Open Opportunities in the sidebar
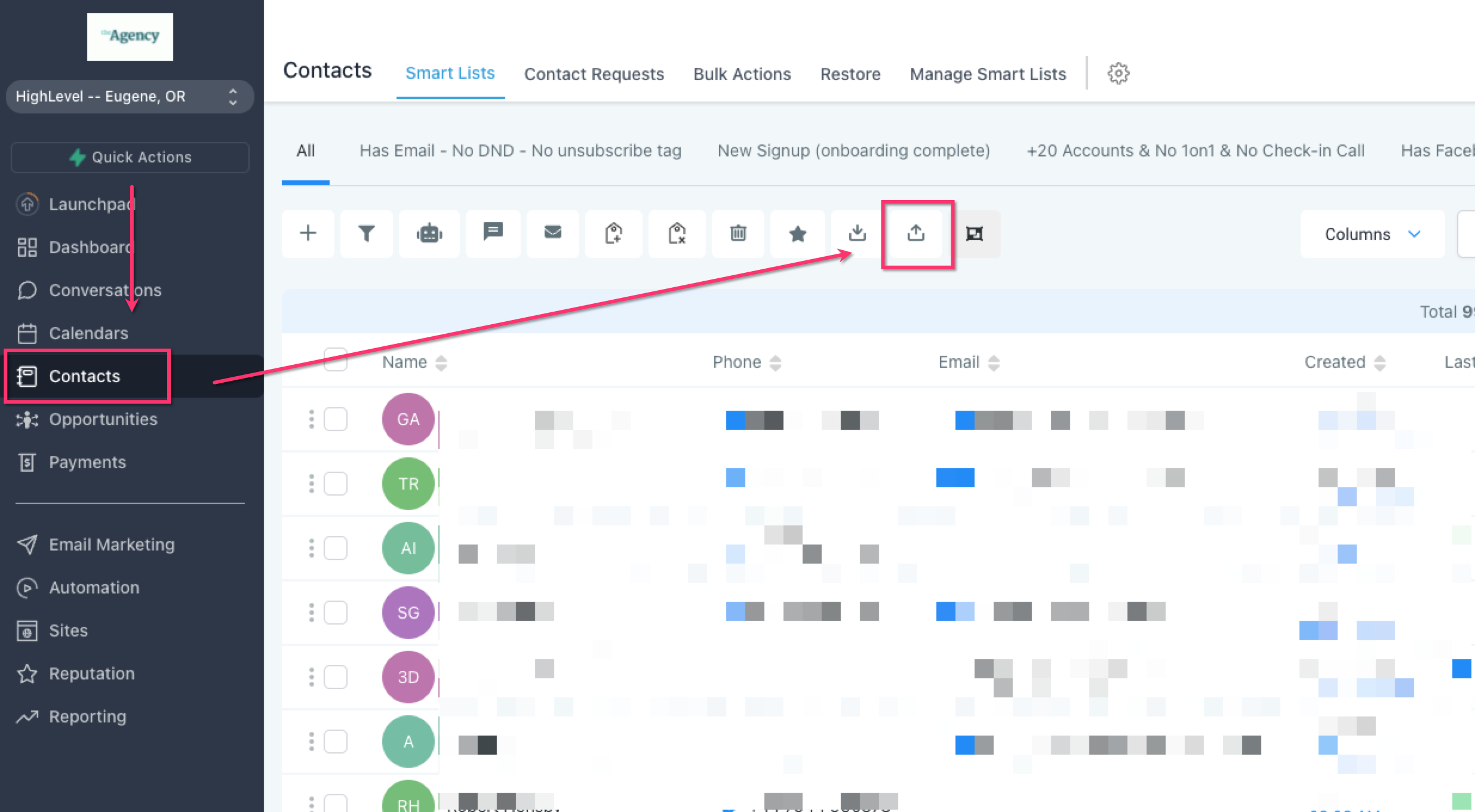 click(x=103, y=419)
